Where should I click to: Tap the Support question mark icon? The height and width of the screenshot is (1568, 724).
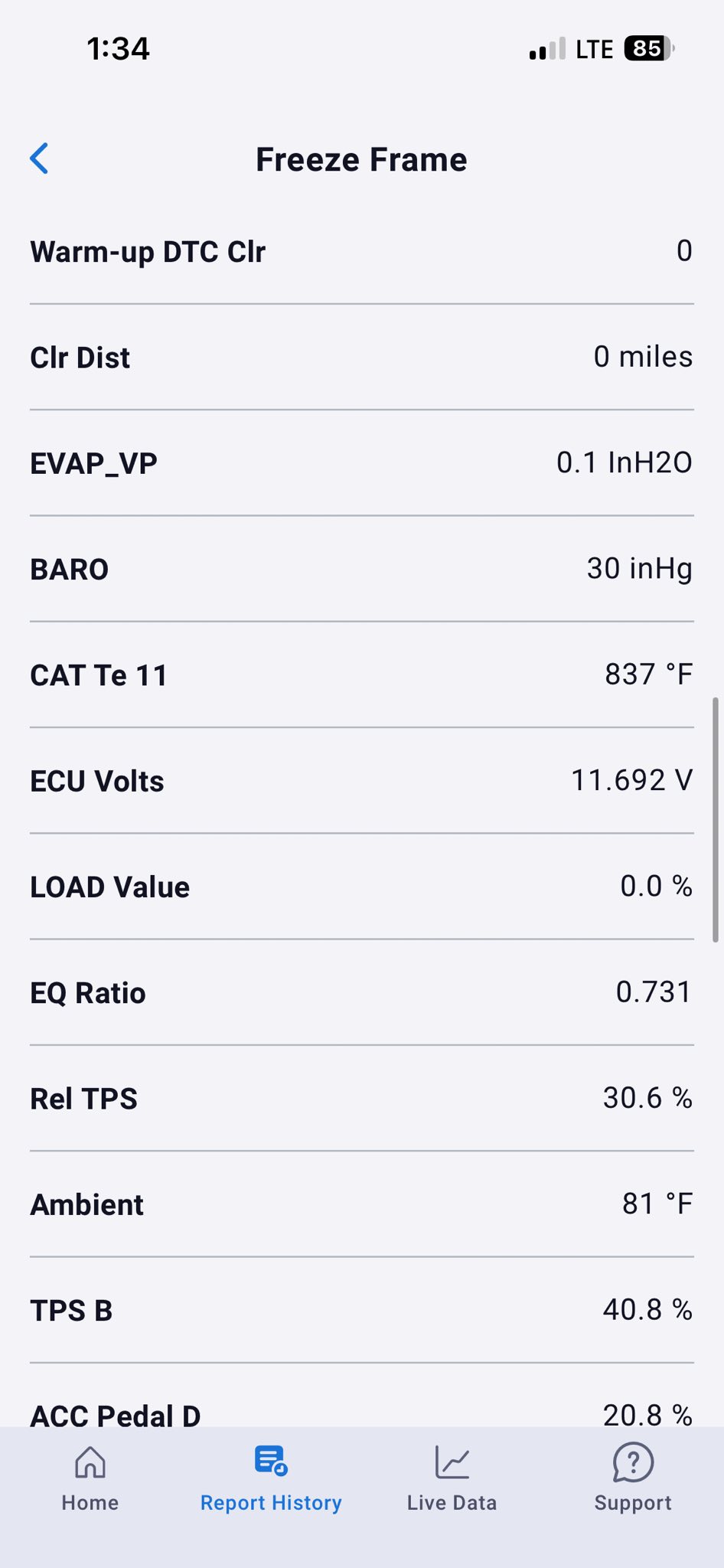tap(633, 1462)
